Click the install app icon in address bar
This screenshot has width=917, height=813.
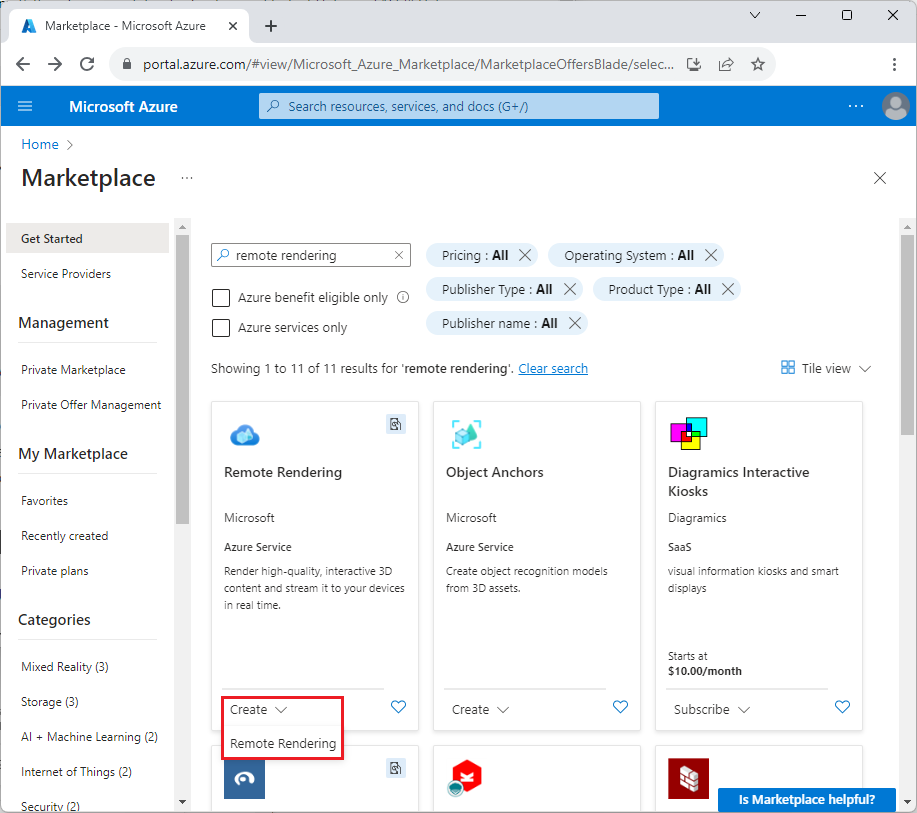[694, 64]
